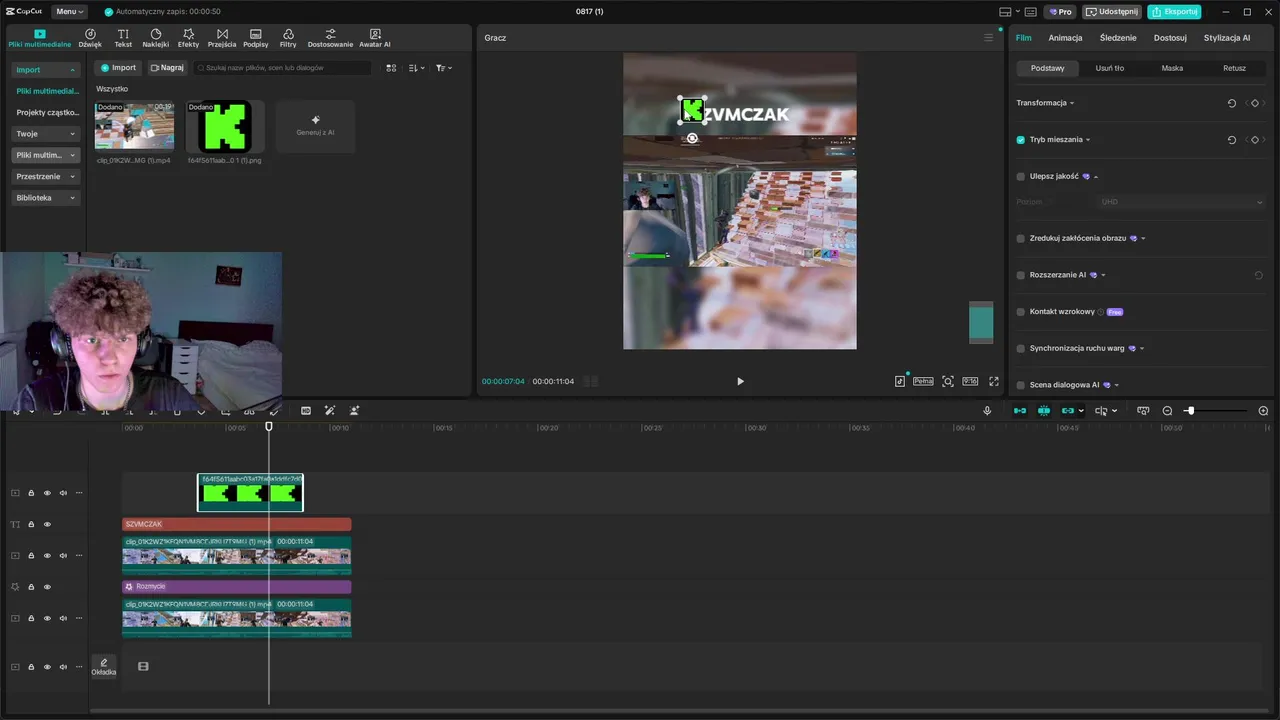Image resolution: width=1280 pixels, height=720 pixels.
Task: Lock the SZVMCZAK text track
Action: (x=31, y=524)
